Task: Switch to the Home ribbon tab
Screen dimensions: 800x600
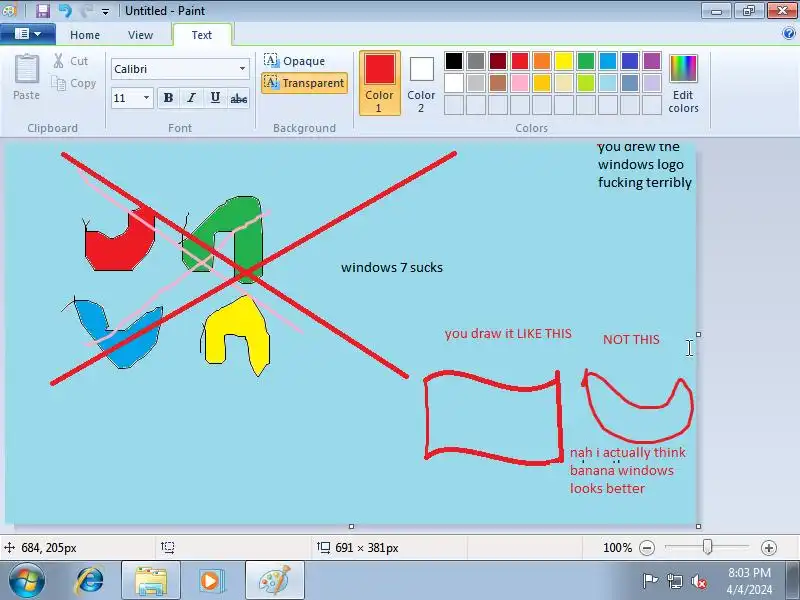Action: 85,35
